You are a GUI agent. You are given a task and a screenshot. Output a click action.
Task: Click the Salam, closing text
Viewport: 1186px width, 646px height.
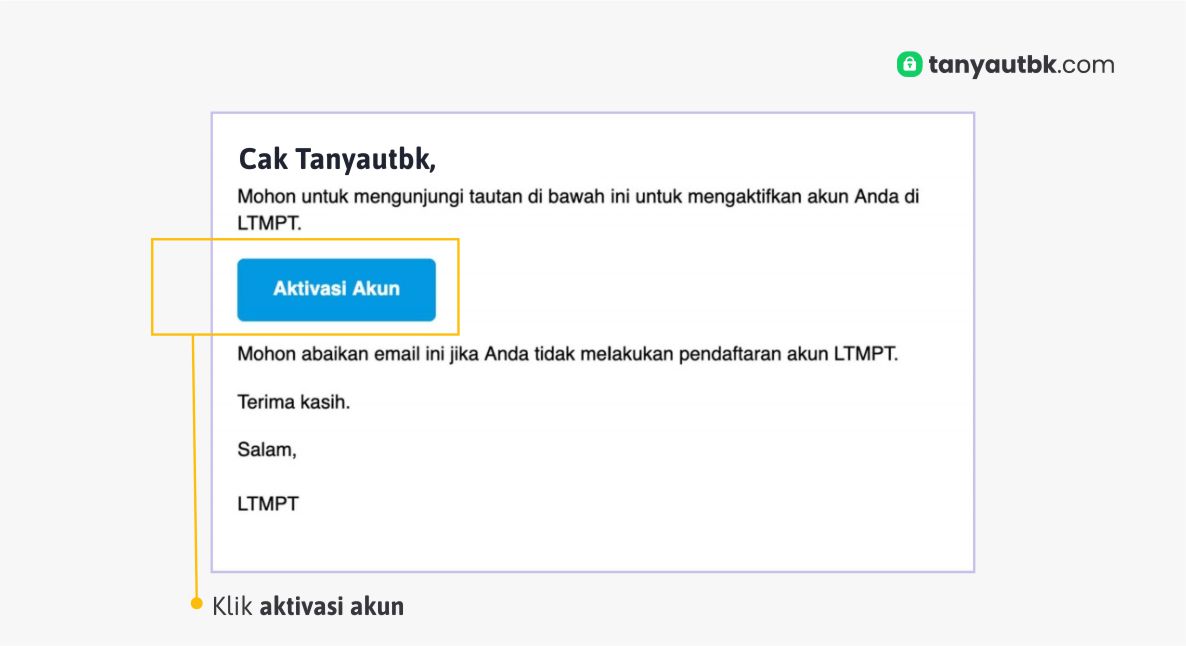point(267,450)
